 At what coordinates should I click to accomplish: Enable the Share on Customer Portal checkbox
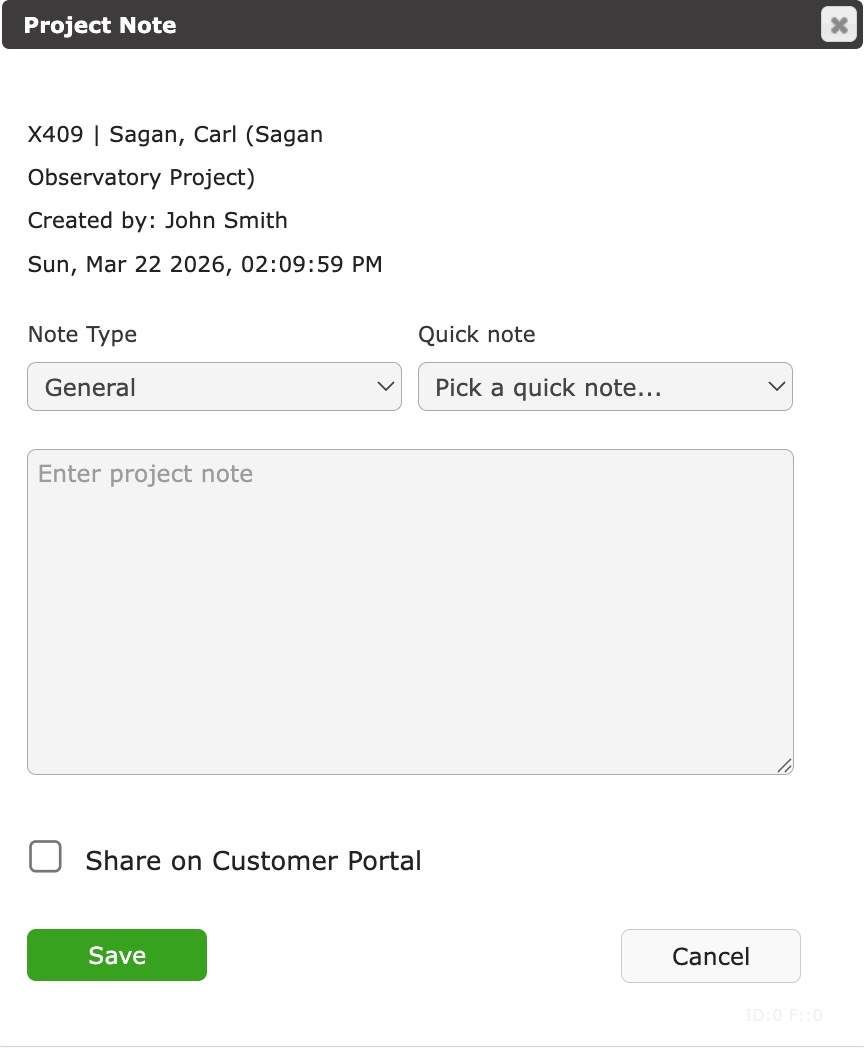click(x=46, y=858)
